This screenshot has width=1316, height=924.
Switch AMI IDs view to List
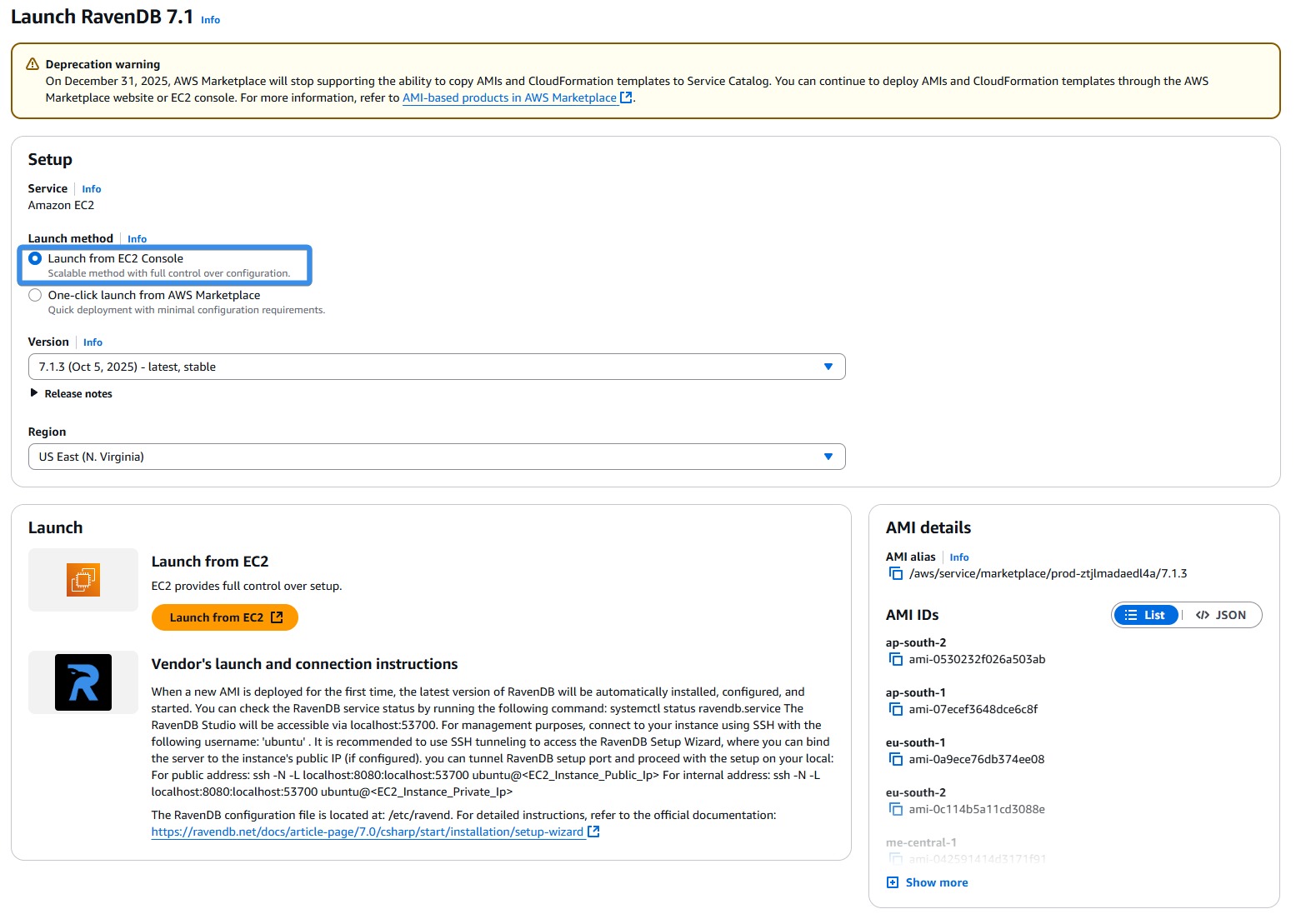pos(1146,615)
